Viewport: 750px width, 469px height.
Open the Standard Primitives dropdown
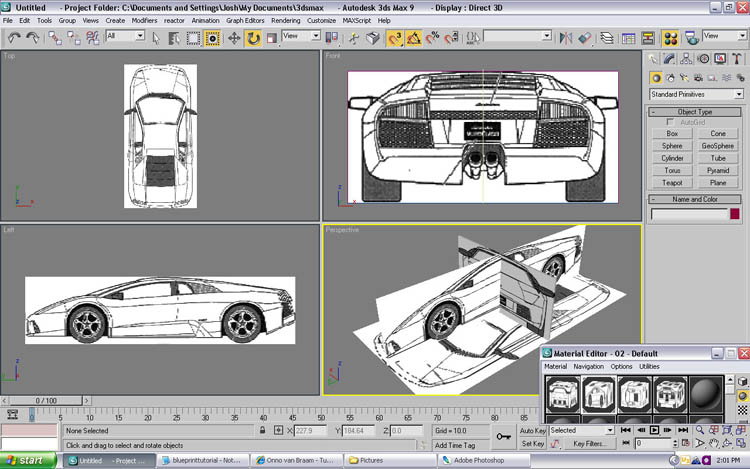click(x=695, y=94)
